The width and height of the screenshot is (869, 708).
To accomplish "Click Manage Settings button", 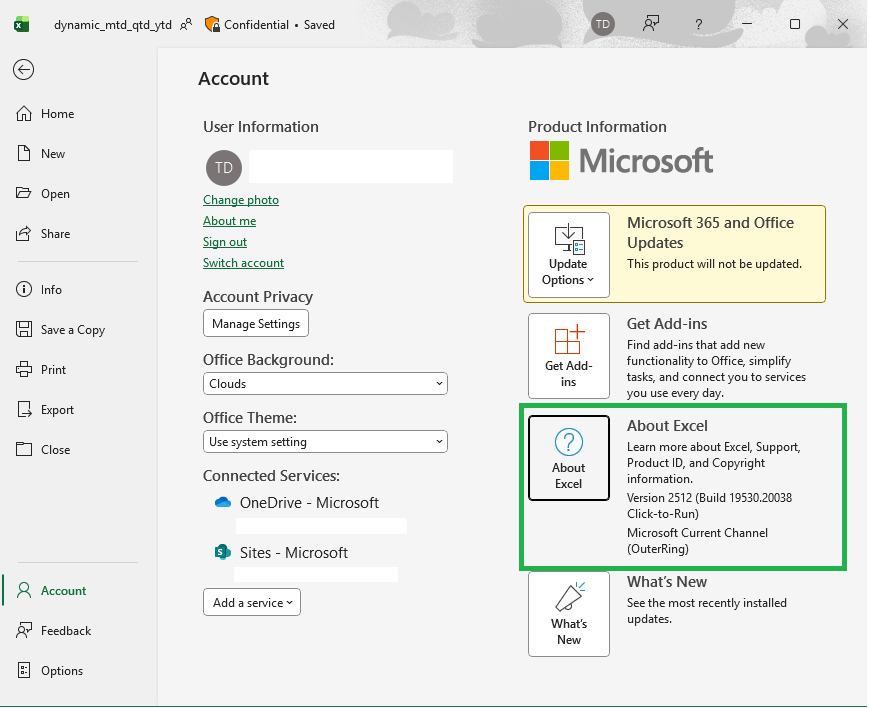I will pyautogui.click(x=256, y=323).
